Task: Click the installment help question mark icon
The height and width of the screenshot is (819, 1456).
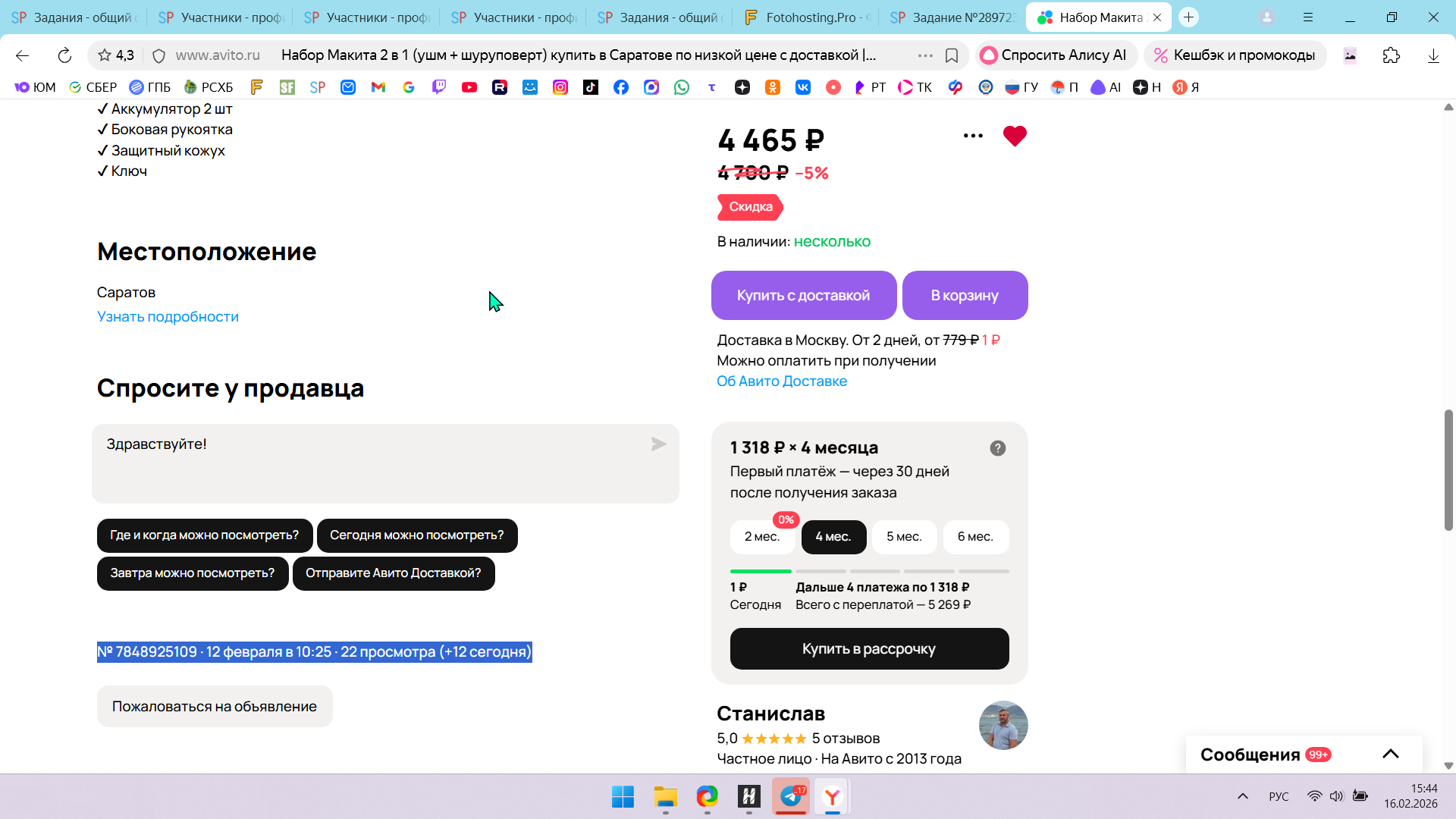Action: pyautogui.click(x=997, y=448)
